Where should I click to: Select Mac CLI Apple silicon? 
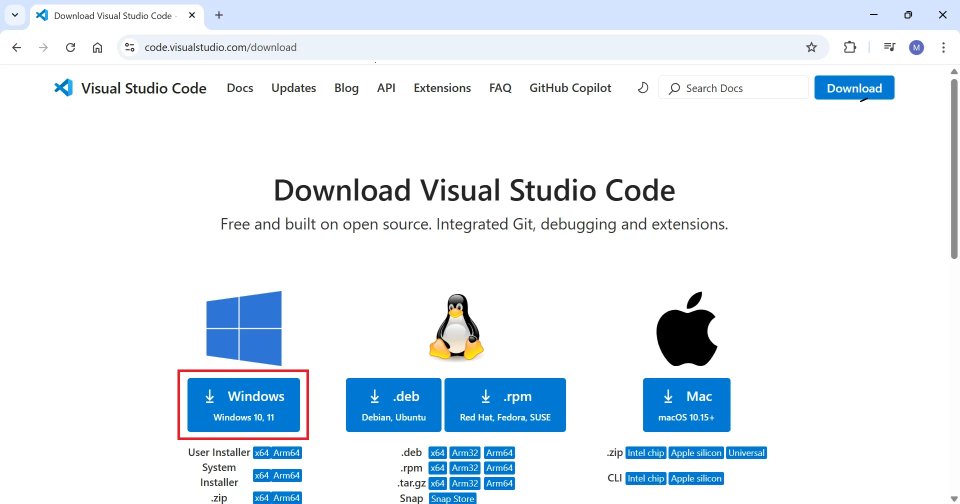point(696,478)
